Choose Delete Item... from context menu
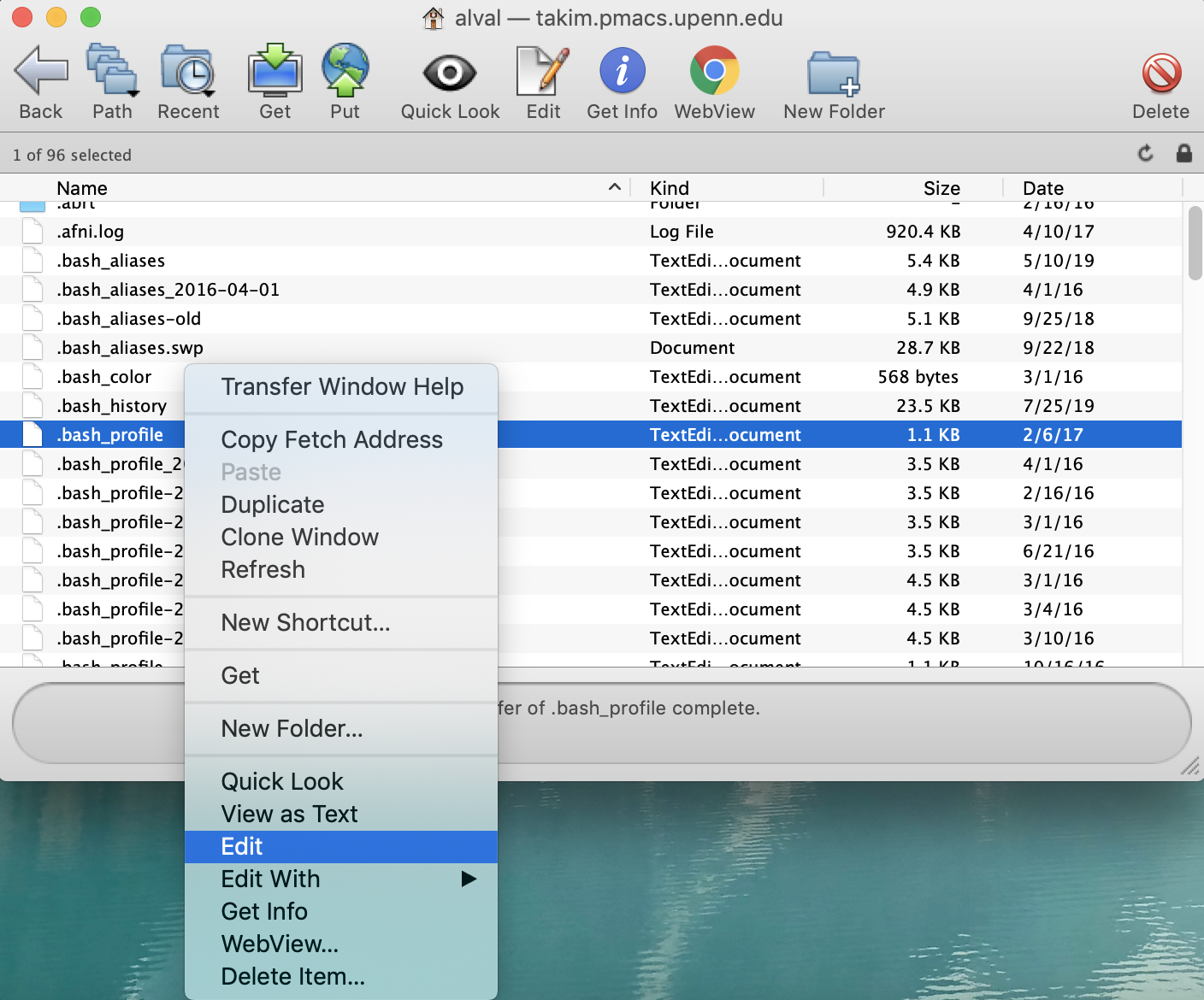The width and height of the screenshot is (1204, 1000). coord(292,976)
